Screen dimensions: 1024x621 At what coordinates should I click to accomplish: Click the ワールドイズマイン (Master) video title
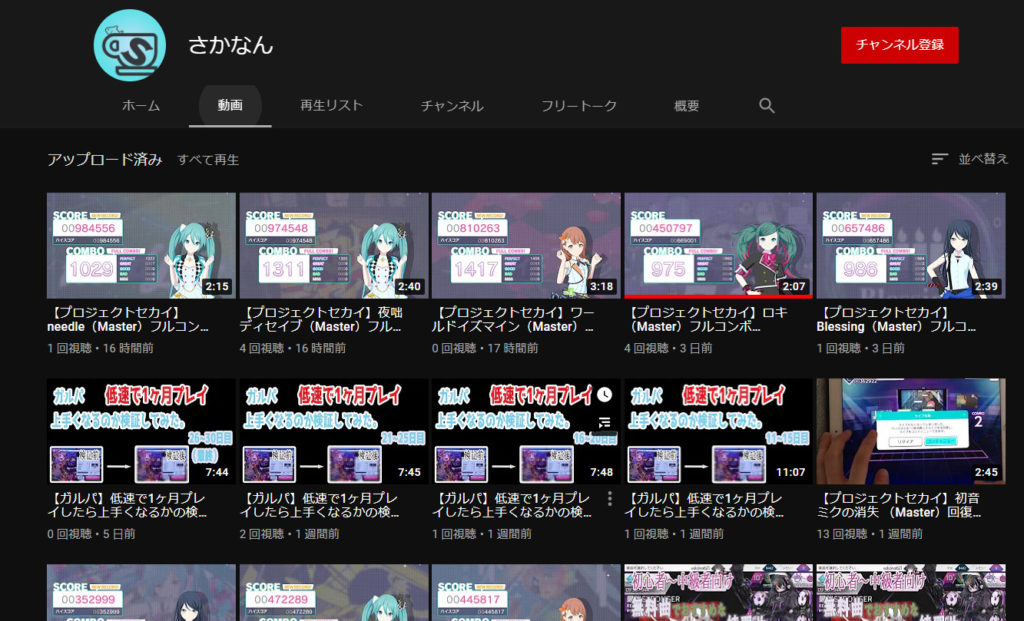pos(513,319)
